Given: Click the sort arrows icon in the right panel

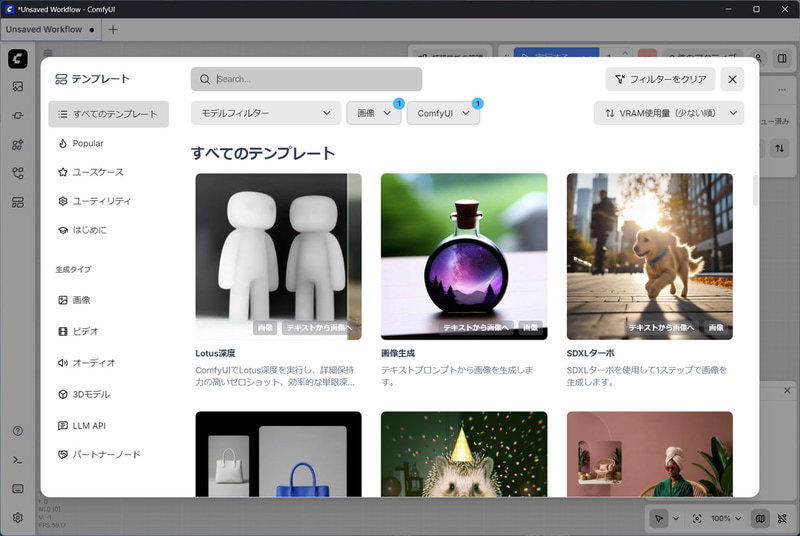Looking at the screenshot, I should pos(780,148).
